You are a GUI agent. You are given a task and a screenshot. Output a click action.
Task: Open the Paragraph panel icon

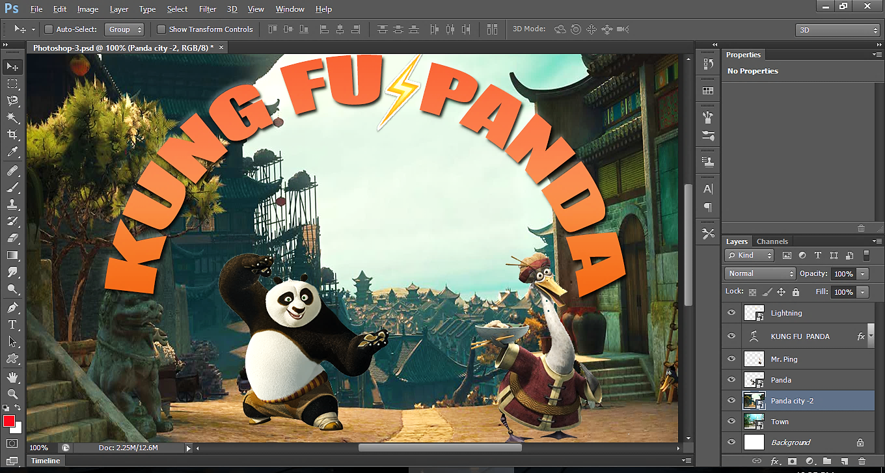pyautogui.click(x=708, y=207)
